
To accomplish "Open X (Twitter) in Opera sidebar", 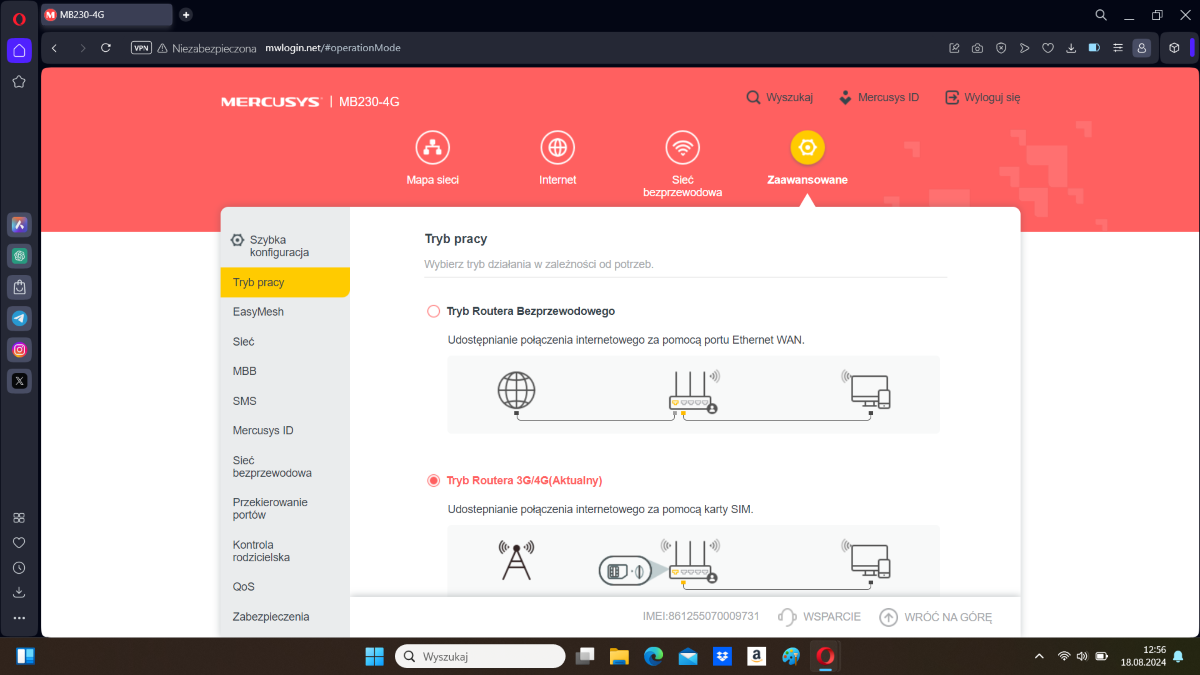I will [19, 380].
